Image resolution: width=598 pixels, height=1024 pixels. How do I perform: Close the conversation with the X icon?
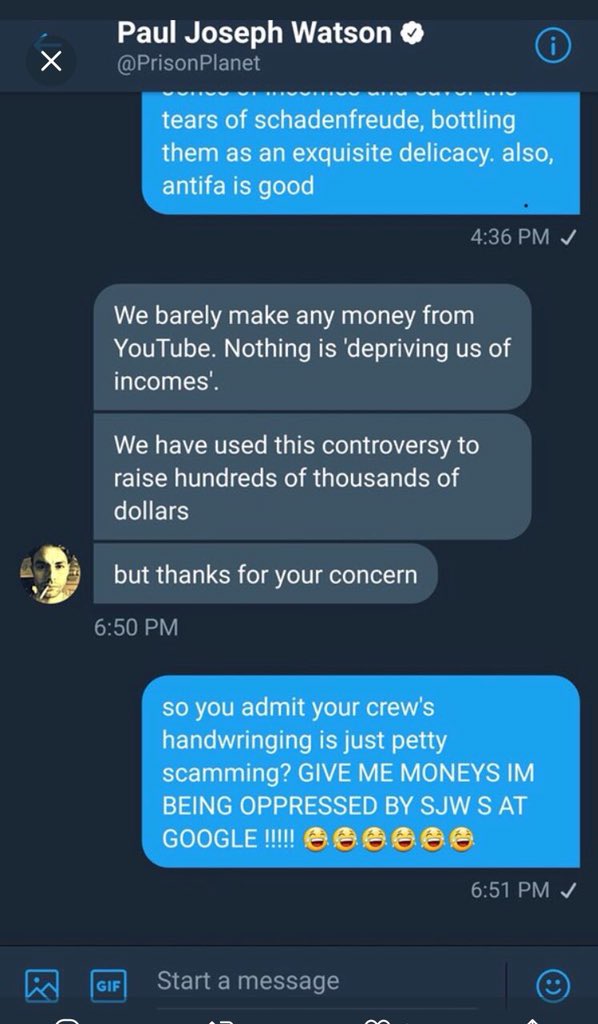click(50, 62)
